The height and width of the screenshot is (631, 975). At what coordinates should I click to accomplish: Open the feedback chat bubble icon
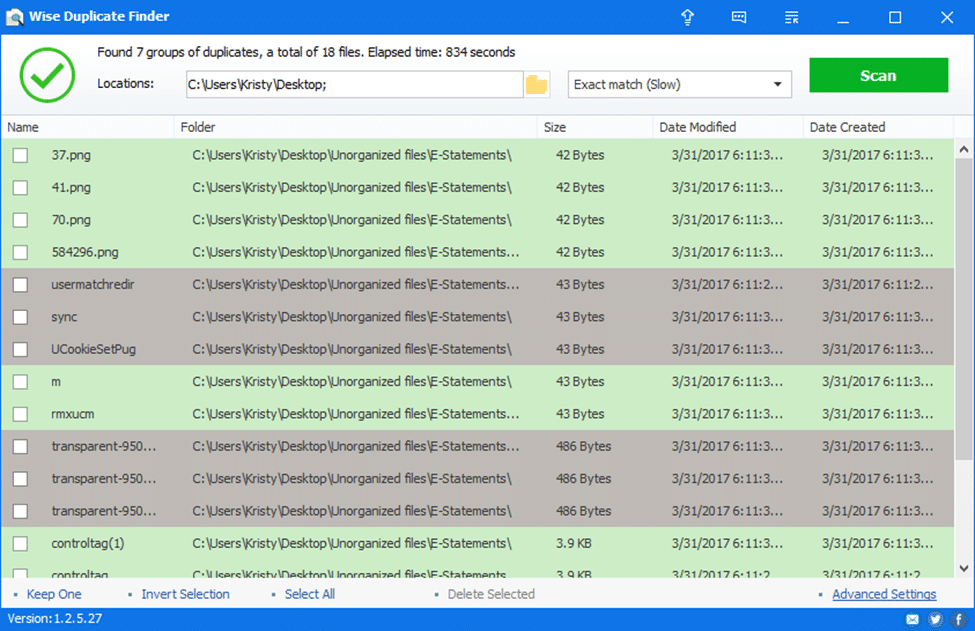click(739, 17)
